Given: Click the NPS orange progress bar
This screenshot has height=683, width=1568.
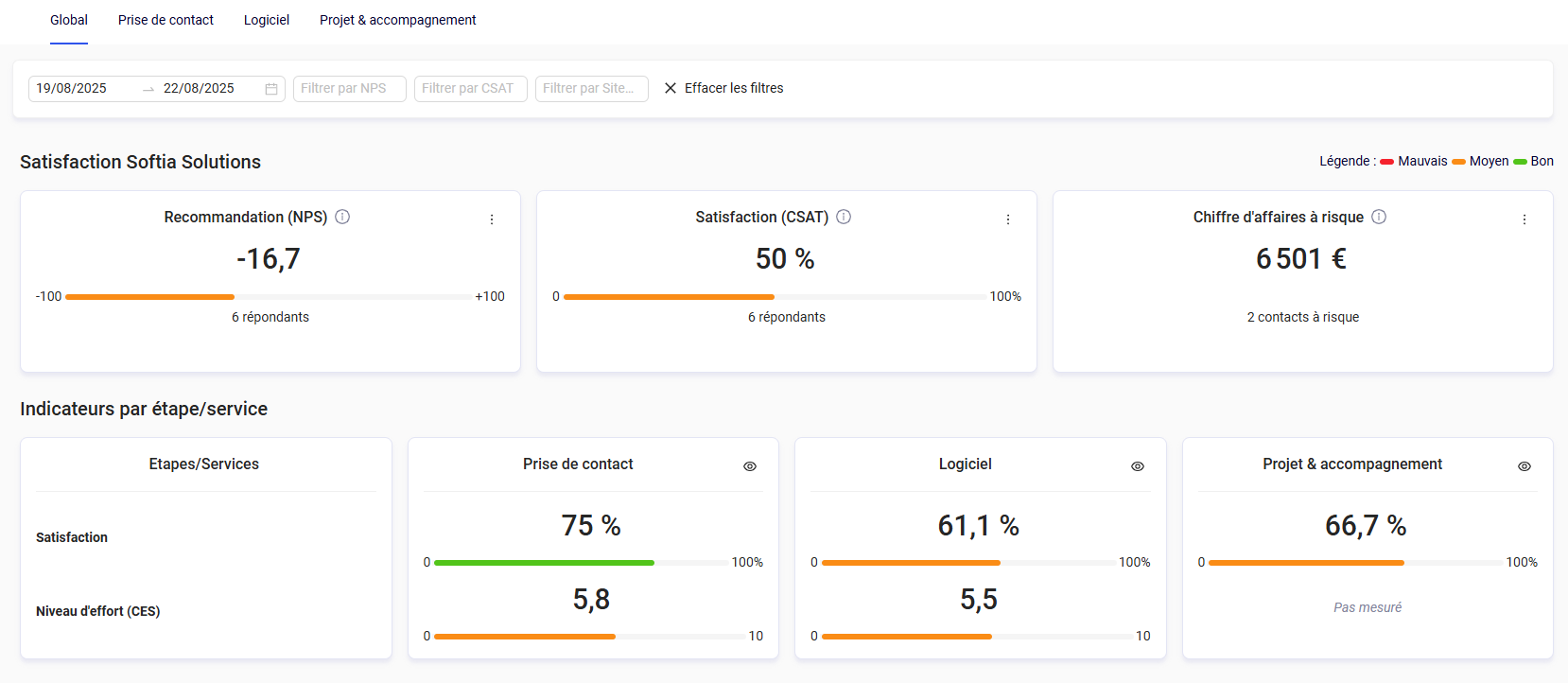Looking at the screenshot, I should [150, 297].
